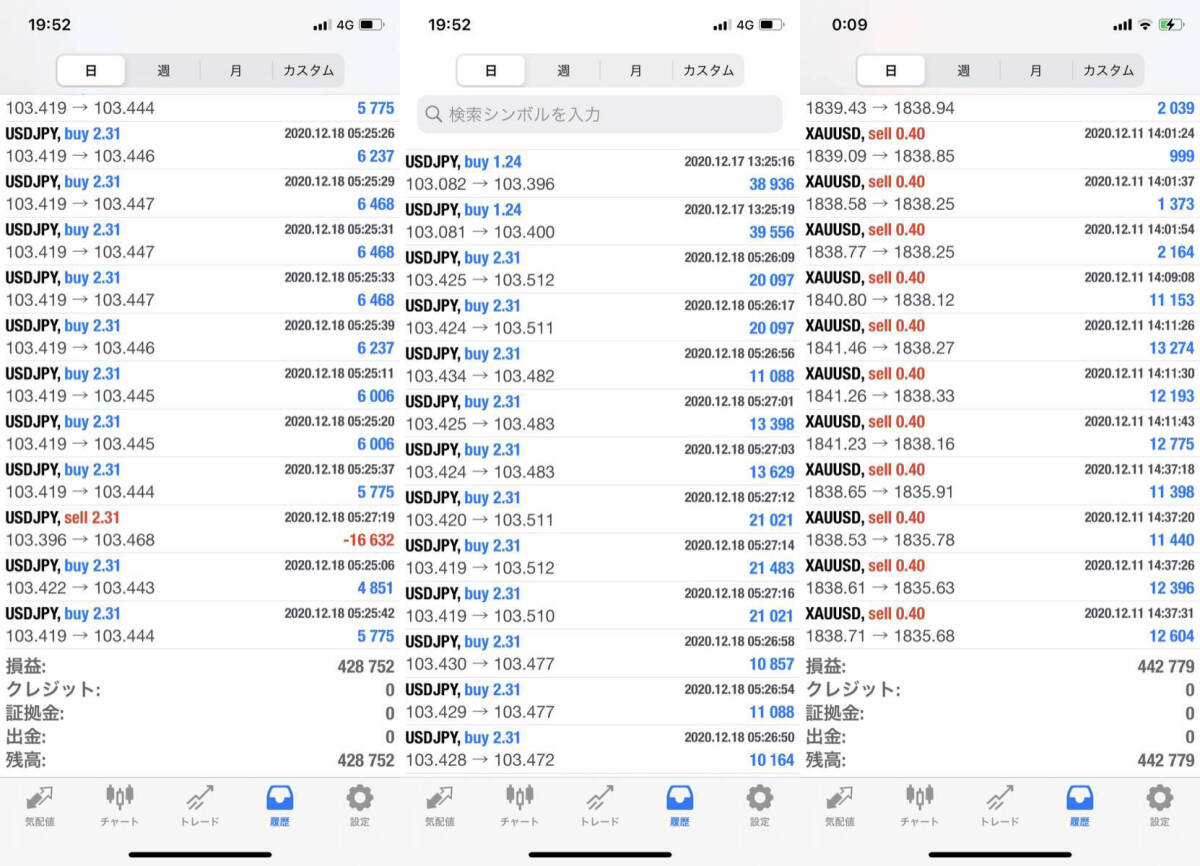Tap the magnifier icon in the symbol search box
This screenshot has width=1200, height=866.
tap(434, 114)
